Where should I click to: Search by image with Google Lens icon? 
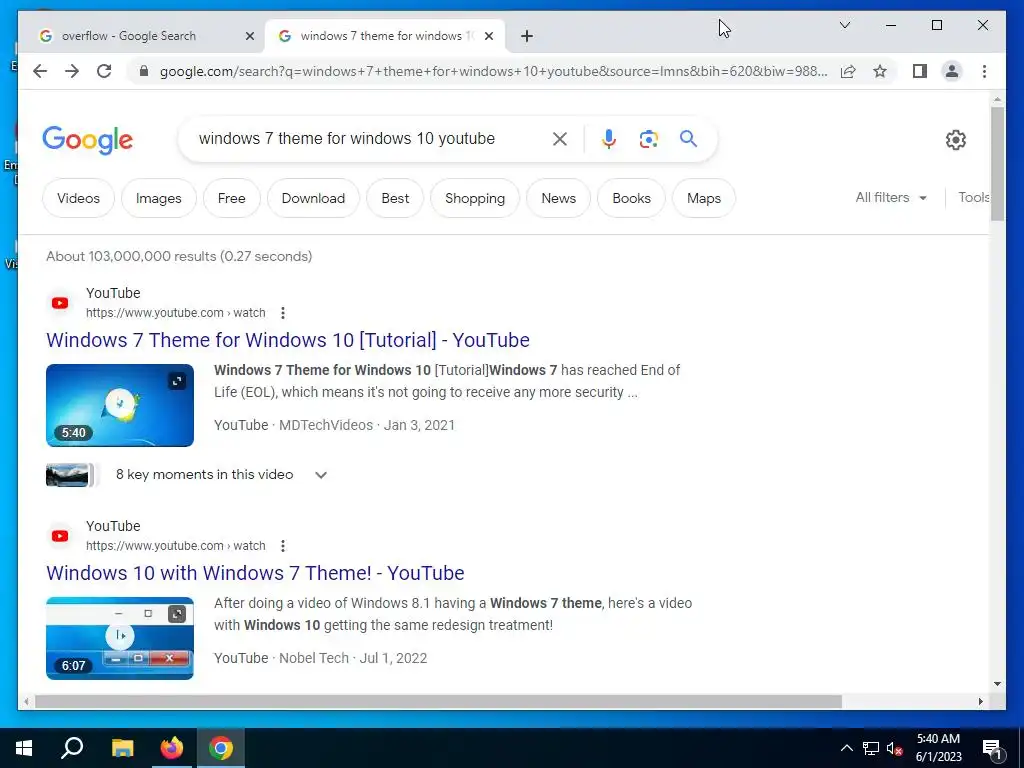(648, 138)
